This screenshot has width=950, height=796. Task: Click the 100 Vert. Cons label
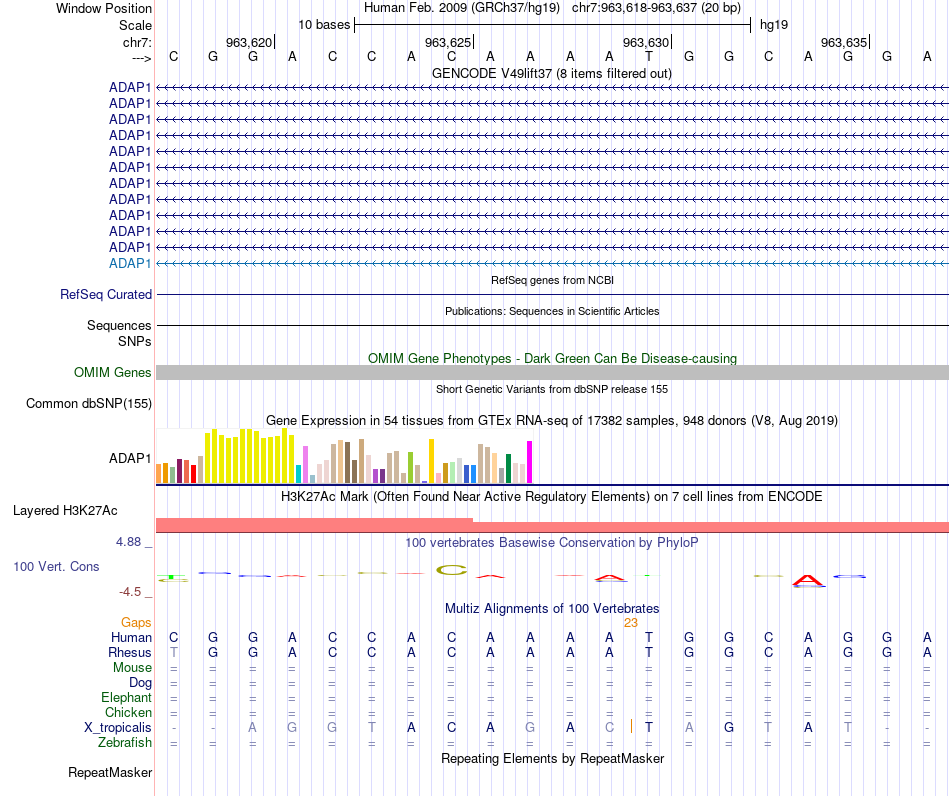(56, 566)
